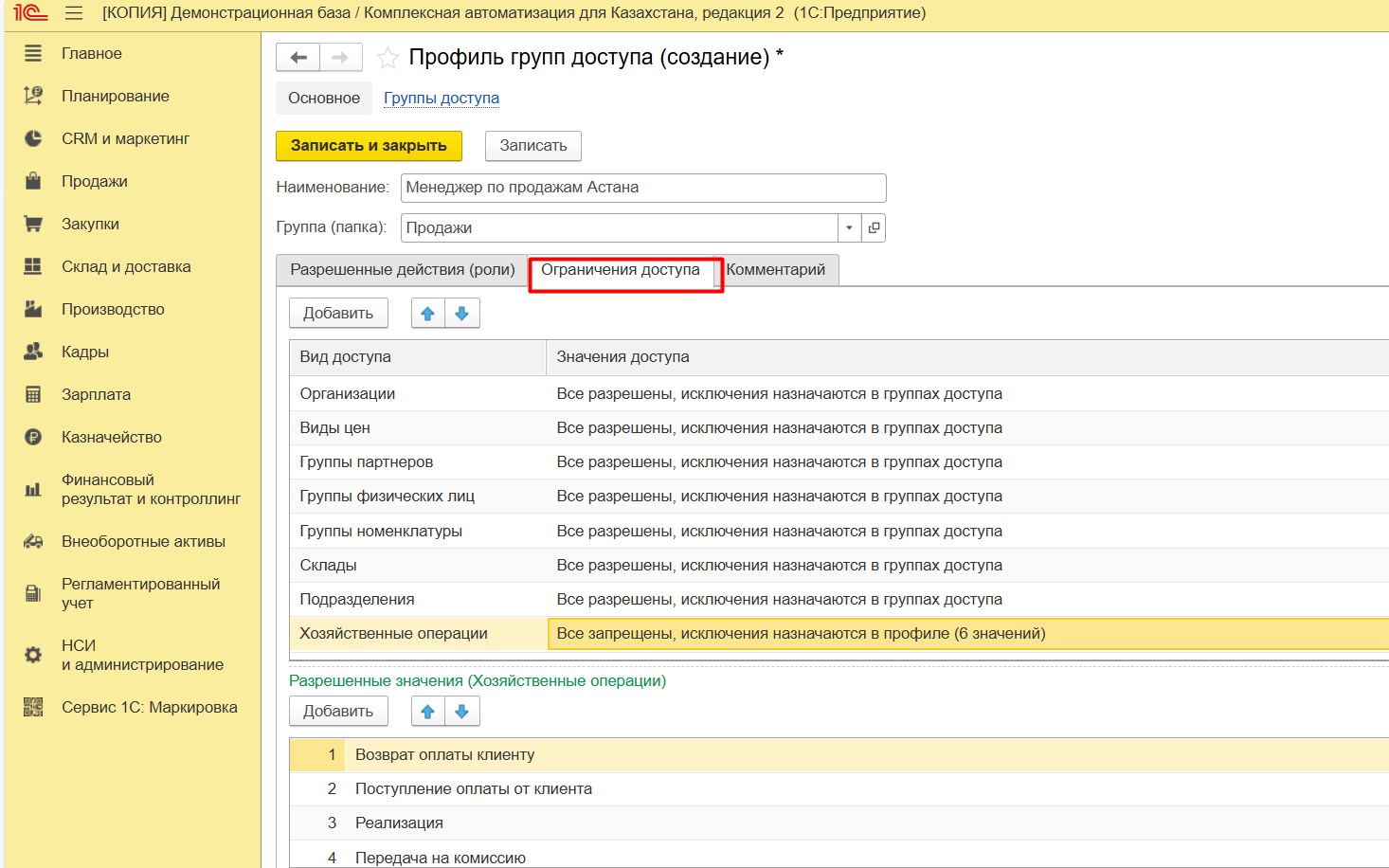1389x868 pixels.
Task: Open the hamburger main menu icon
Action: click(x=74, y=13)
